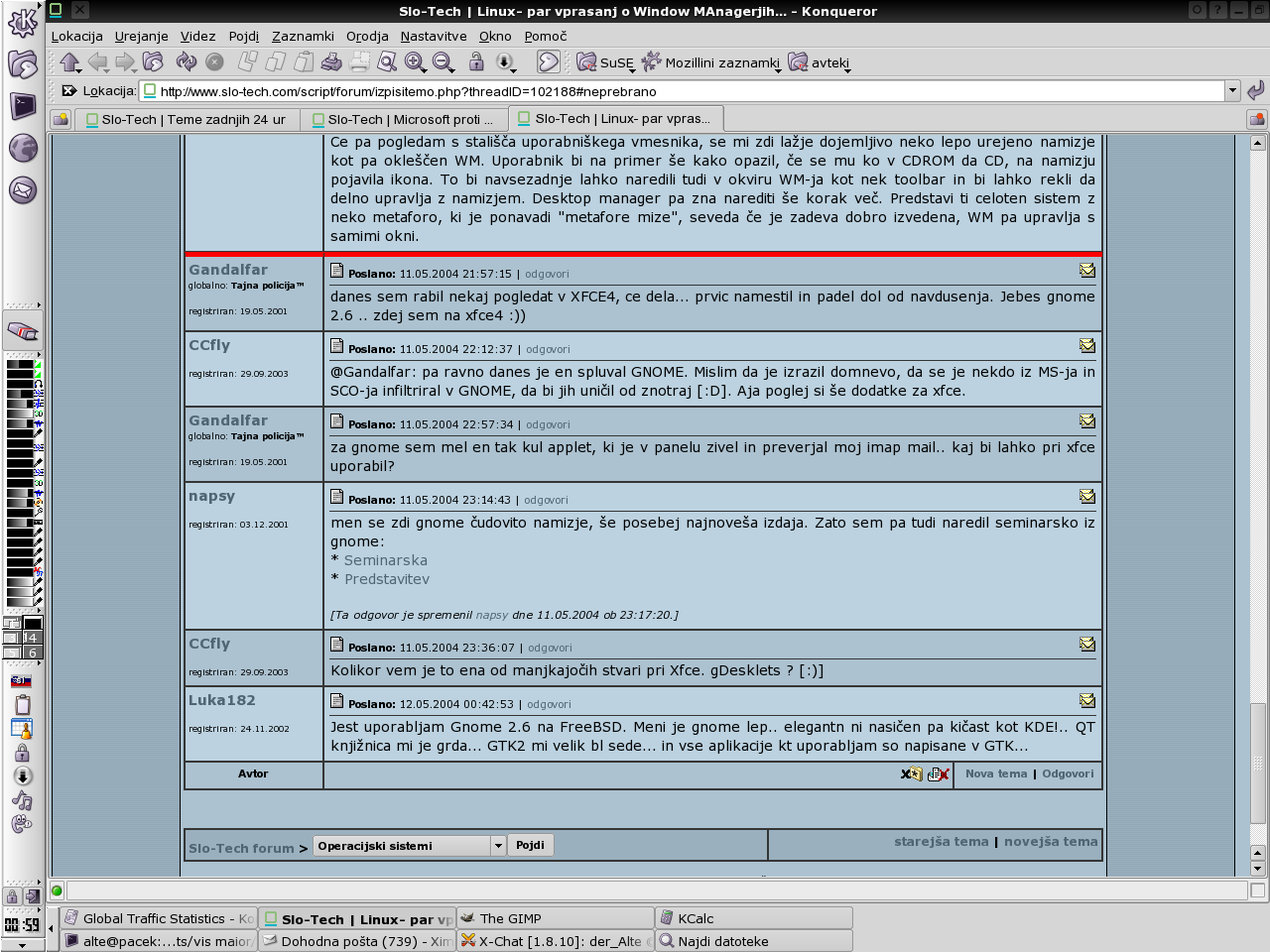
Task: Click the security padlock toolbar icon
Action: (476, 61)
